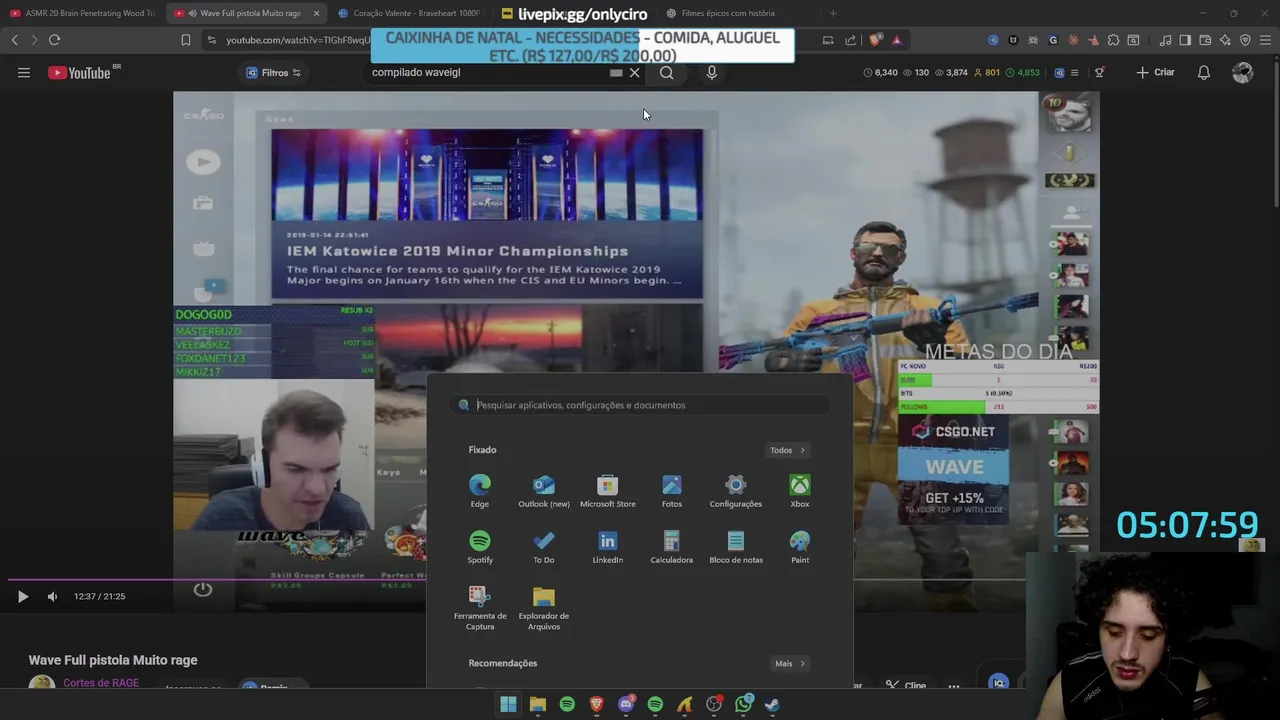Launch Paint from Start menu
Screen dimensions: 1280x720
pyautogui.click(x=800, y=547)
